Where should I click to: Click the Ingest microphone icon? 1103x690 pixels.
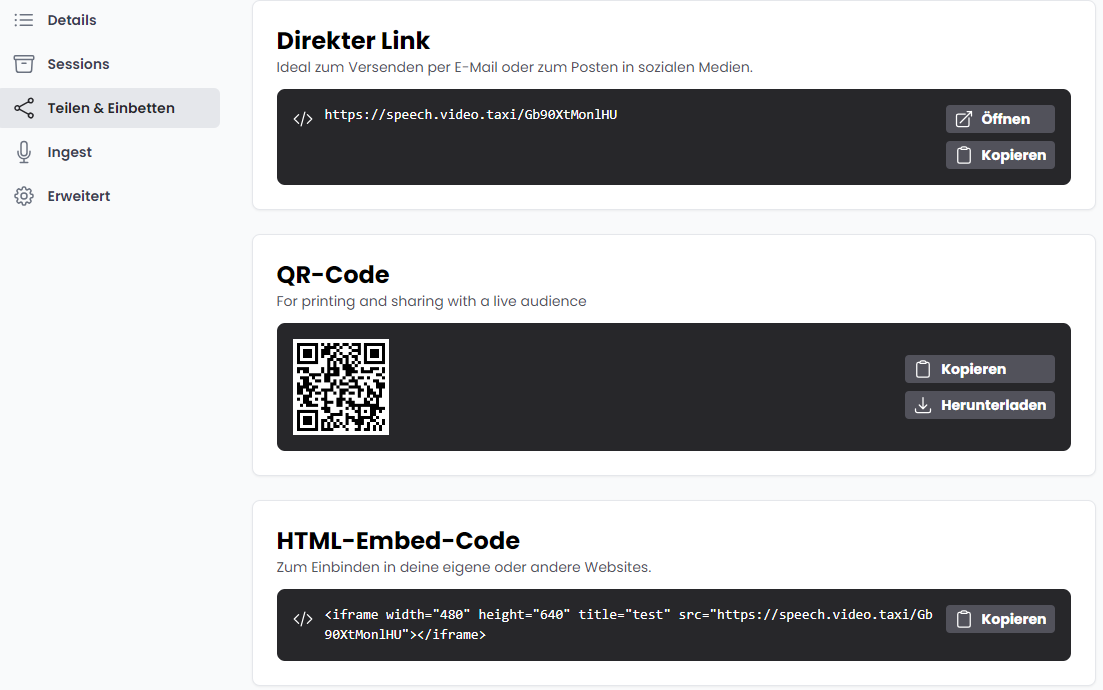pyautogui.click(x=24, y=152)
